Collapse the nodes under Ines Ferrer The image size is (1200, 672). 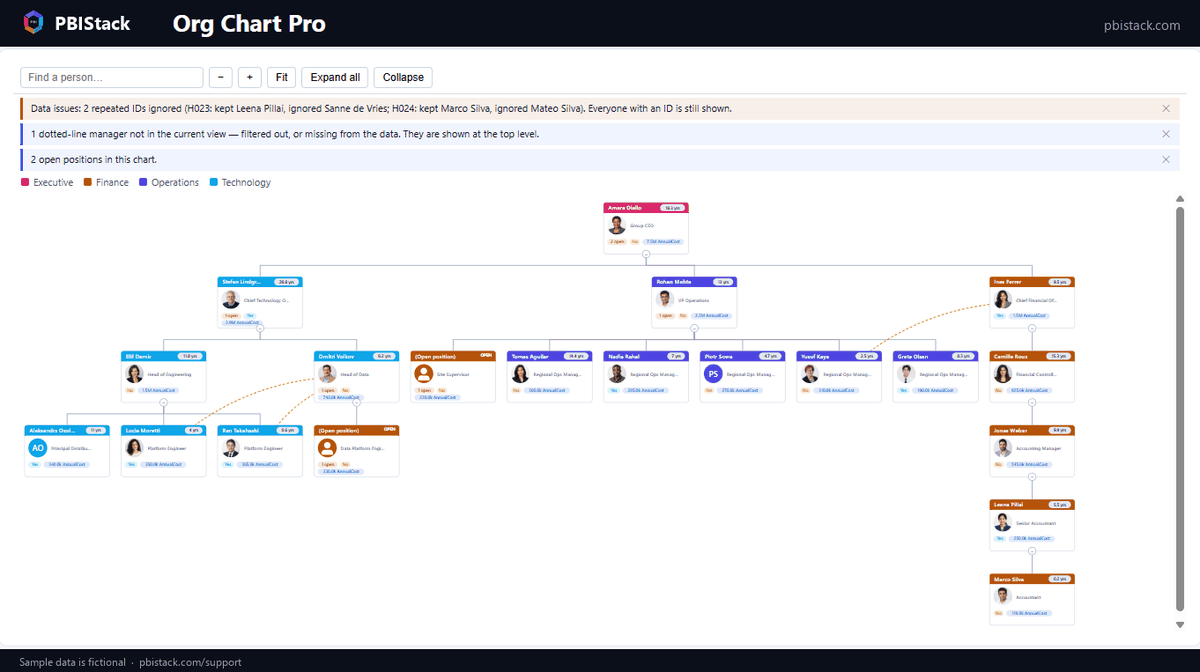pyautogui.click(x=1032, y=328)
